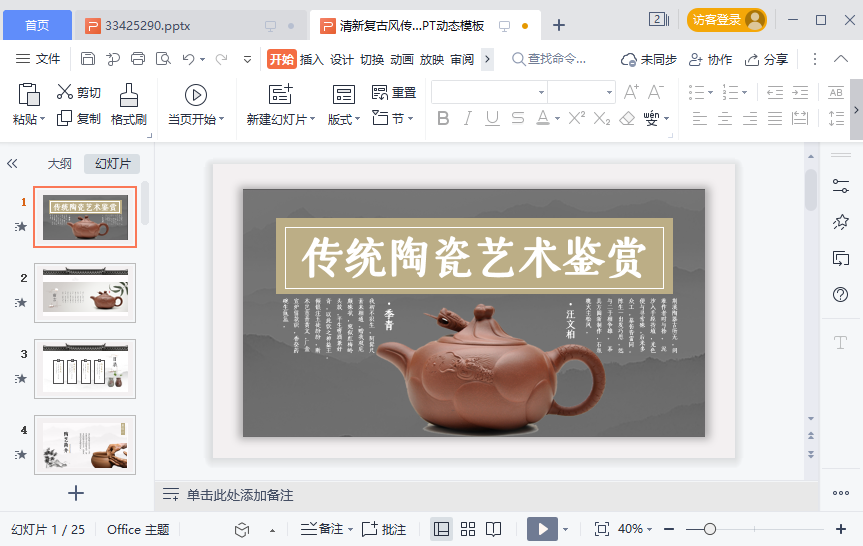Open font size dropdown
863x546 pixels.
tap(609, 92)
